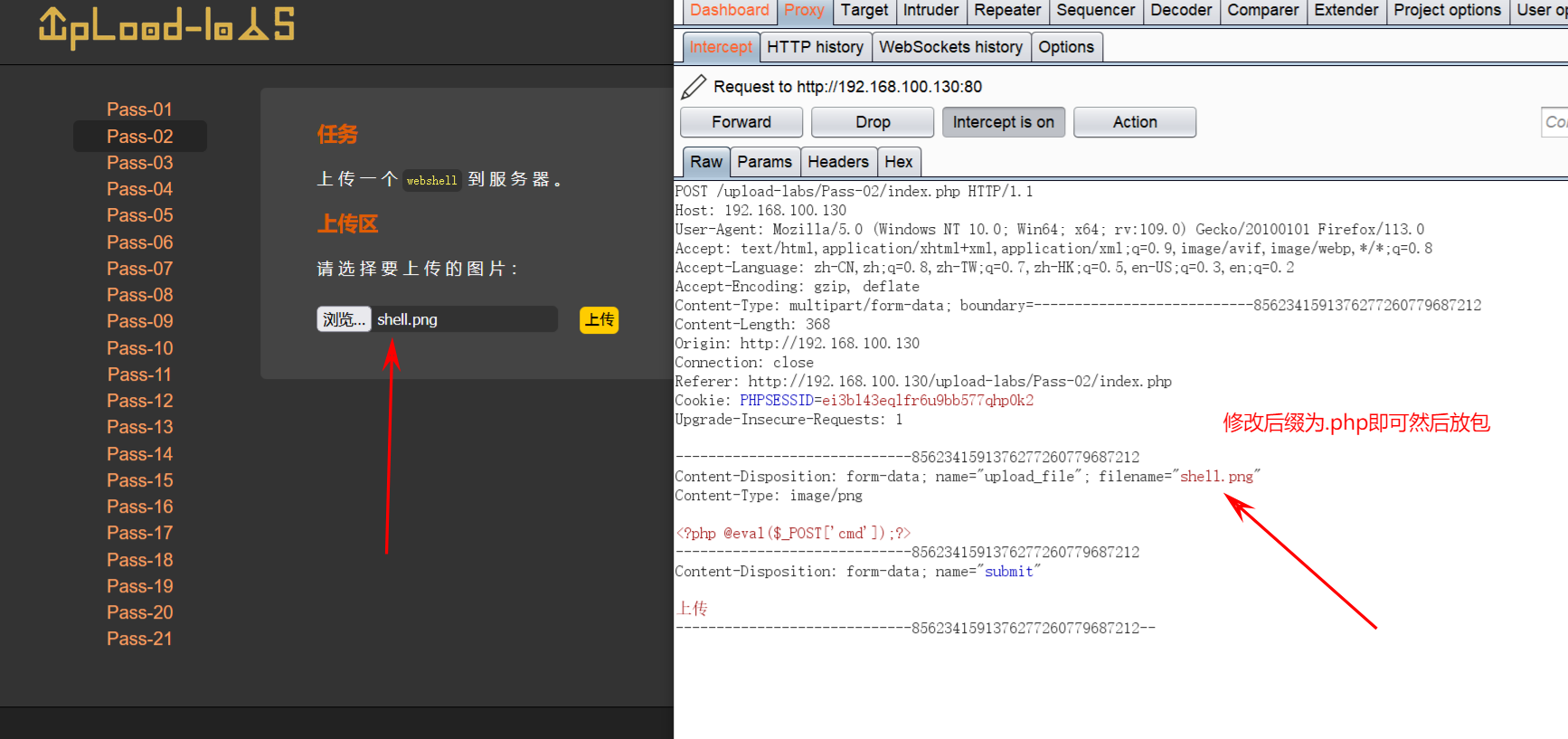Open Pass-17 in the sidebar
This screenshot has width=1568, height=739.
click(139, 533)
